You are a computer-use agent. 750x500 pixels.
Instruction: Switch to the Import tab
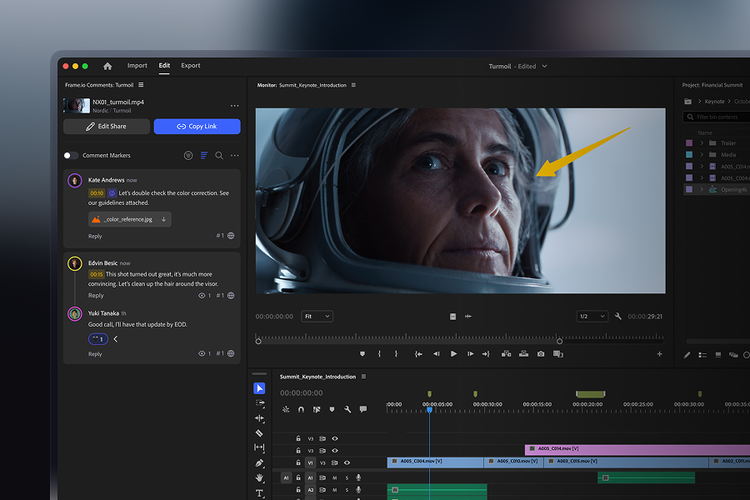[x=137, y=66]
